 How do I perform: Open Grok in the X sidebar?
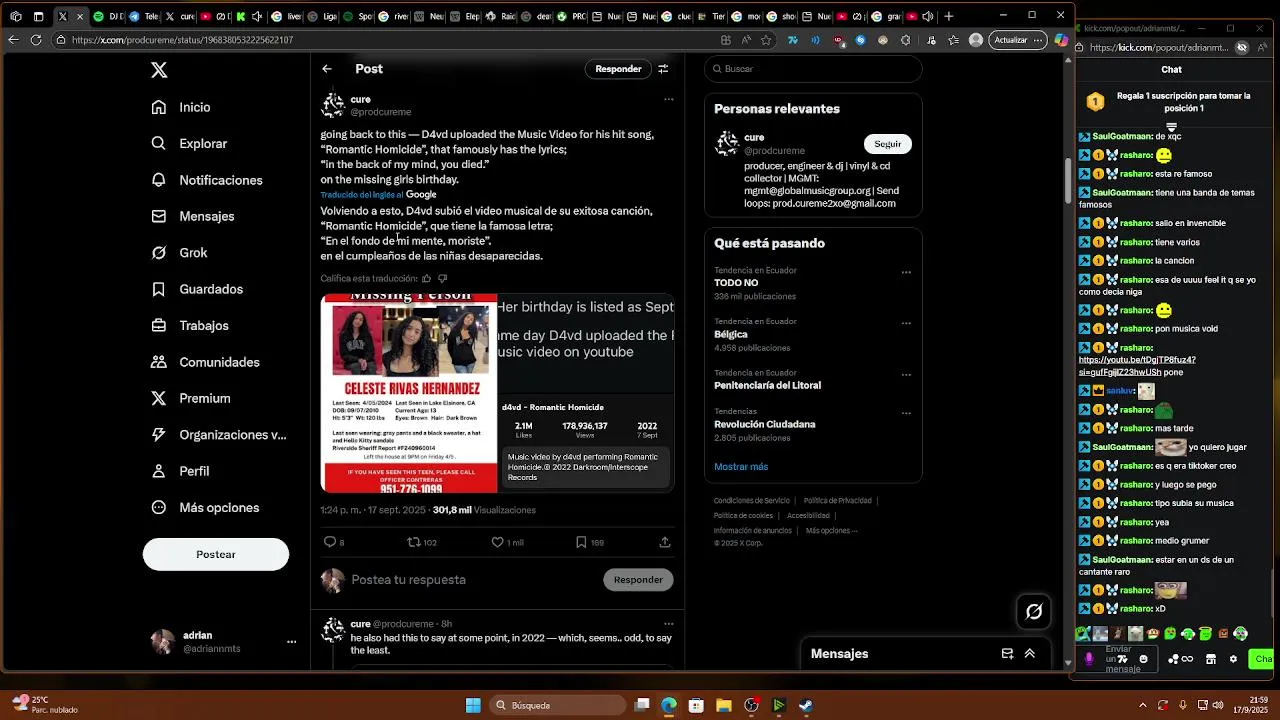pyautogui.click(x=179, y=253)
